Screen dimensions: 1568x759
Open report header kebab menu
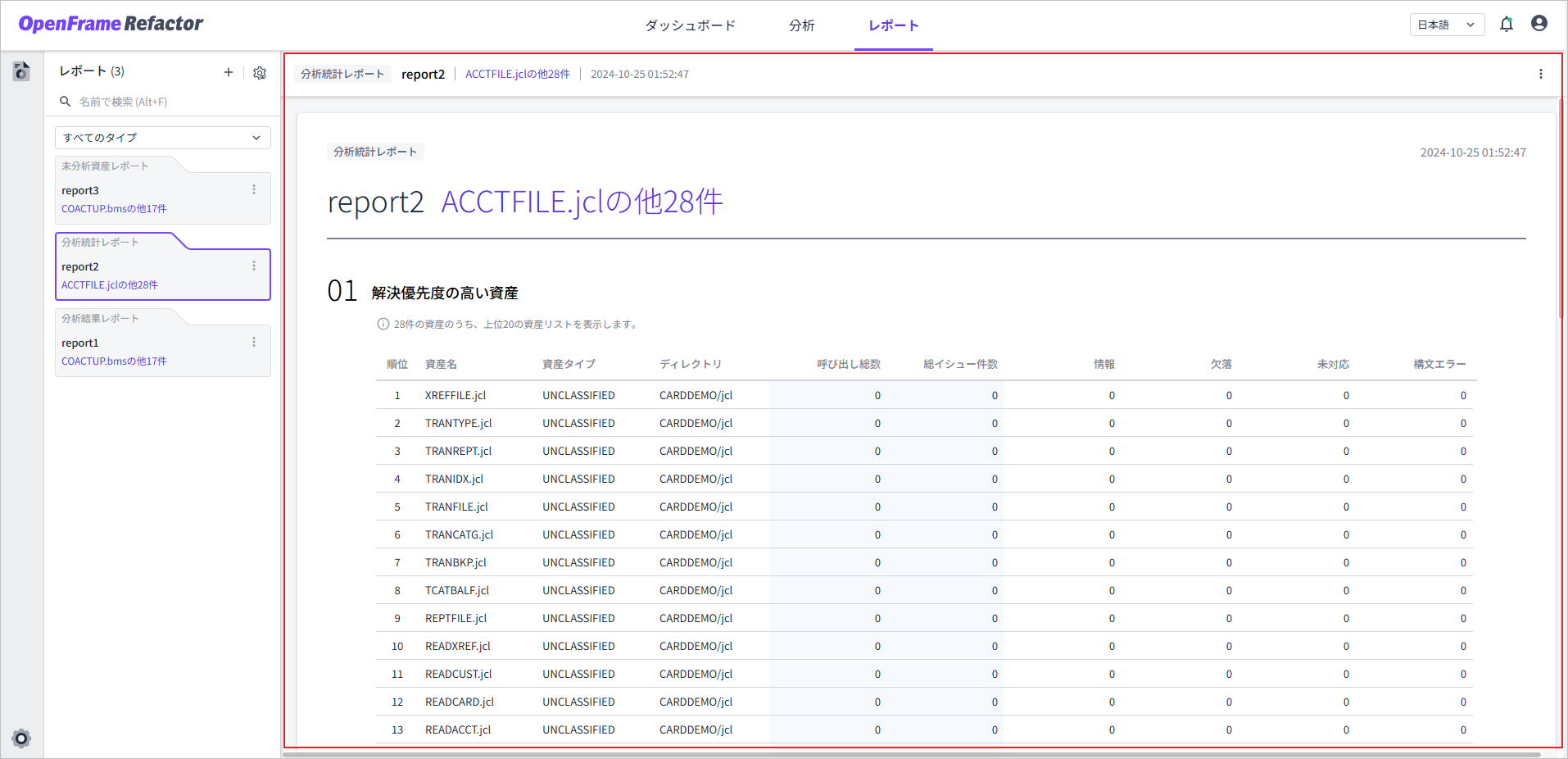point(1541,74)
